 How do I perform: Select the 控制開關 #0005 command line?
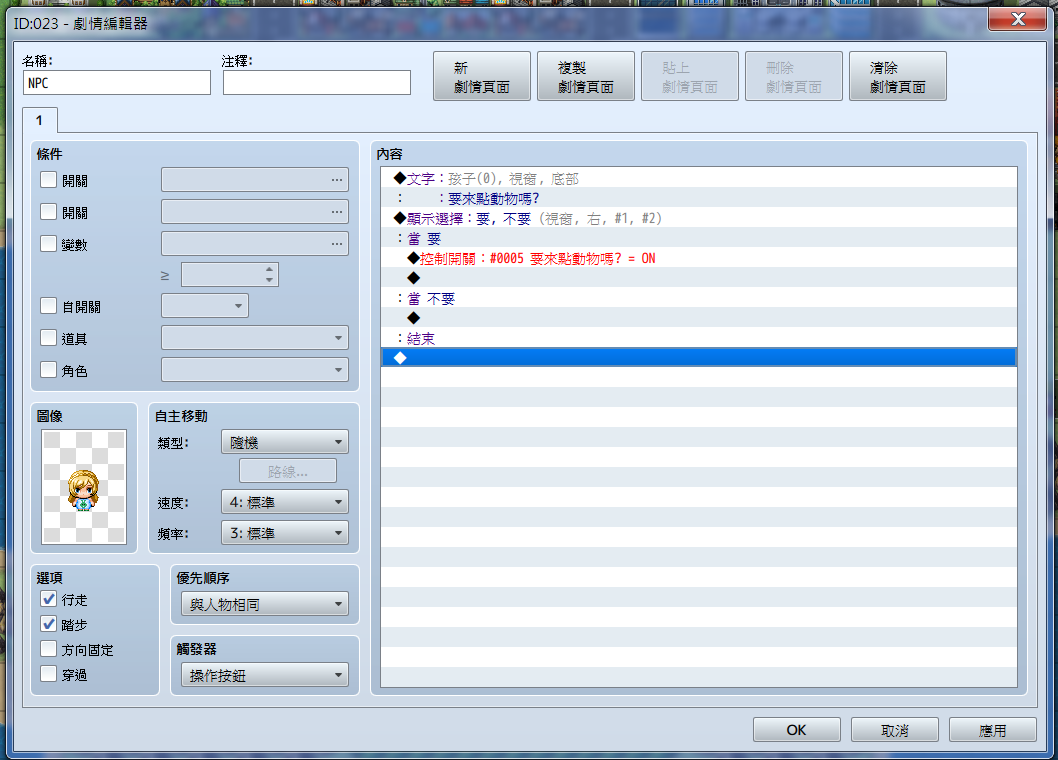point(698,258)
